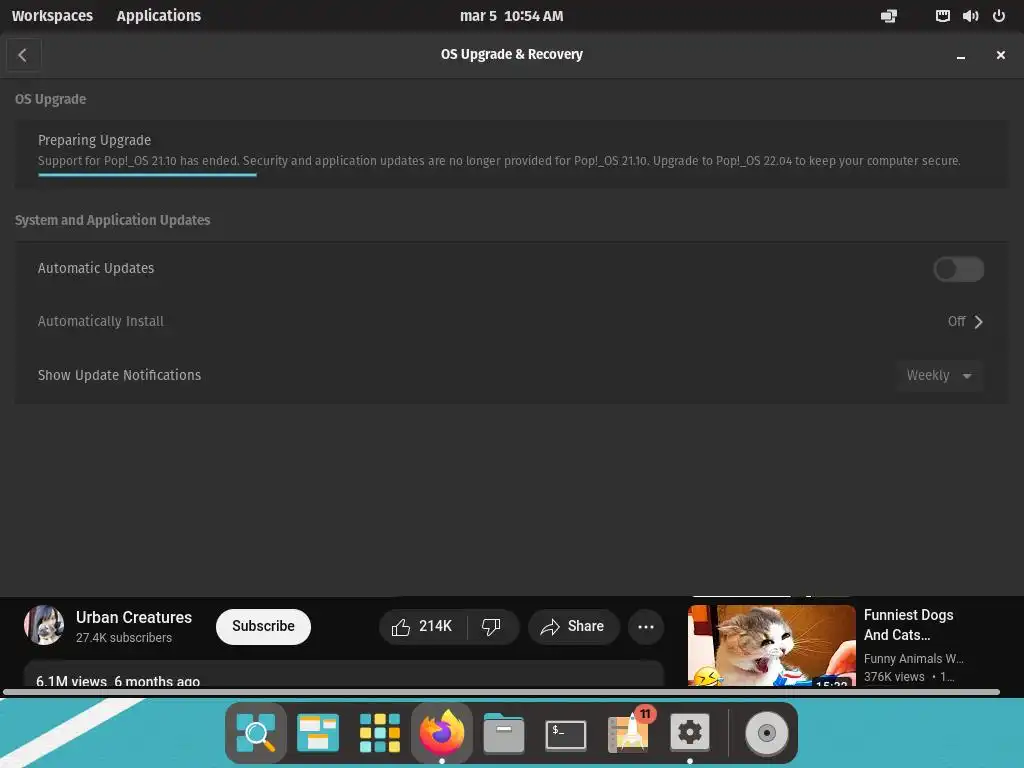This screenshot has width=1024, height=768.
Task: Click the disc drive icon in dock
Action: 767,733
